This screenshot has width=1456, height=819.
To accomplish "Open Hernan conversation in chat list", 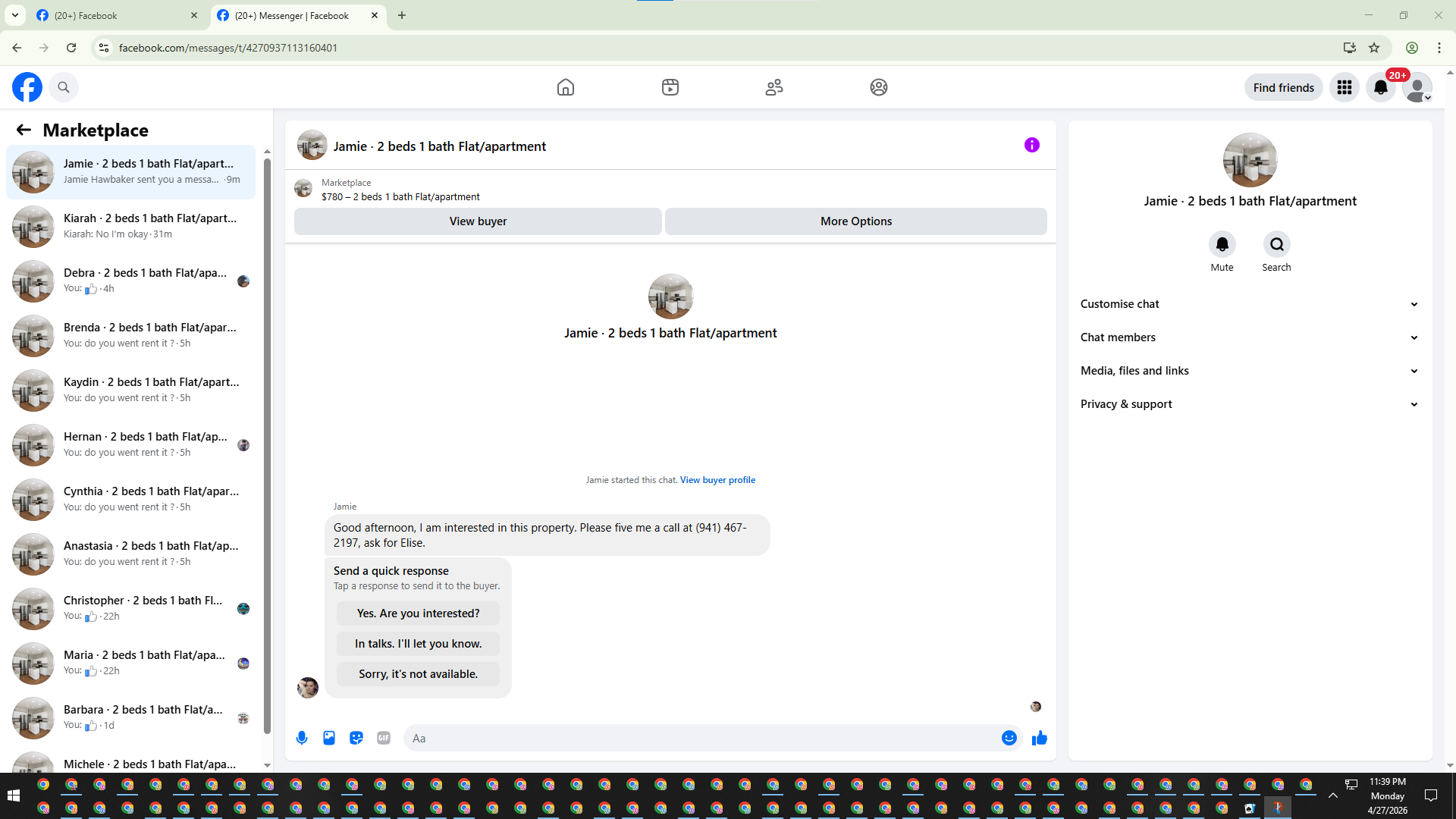I will pyautogui.click(x=131, y=444).
